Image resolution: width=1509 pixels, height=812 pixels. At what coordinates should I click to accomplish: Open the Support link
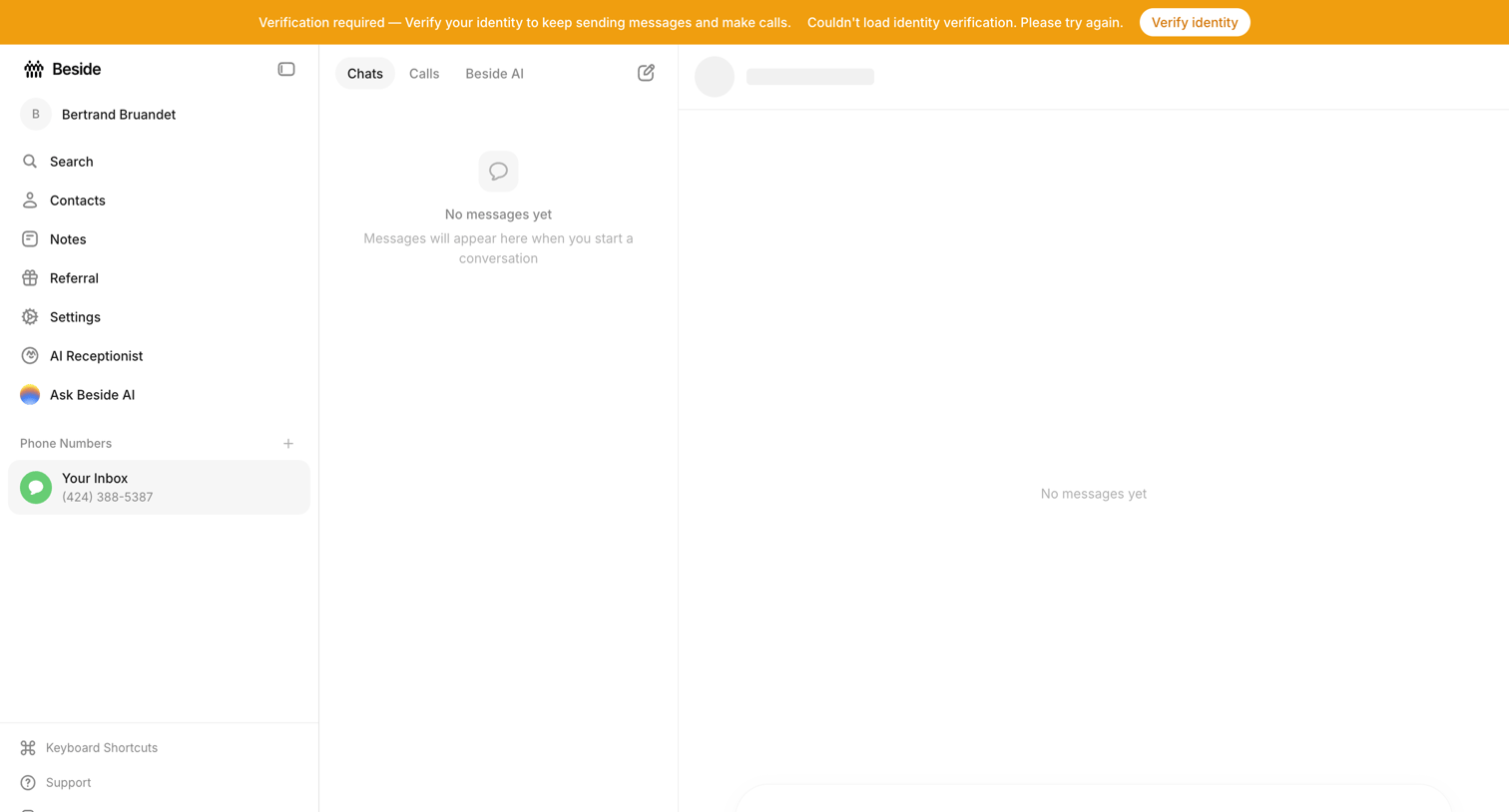pyautogui.click(x=68, y=783)
